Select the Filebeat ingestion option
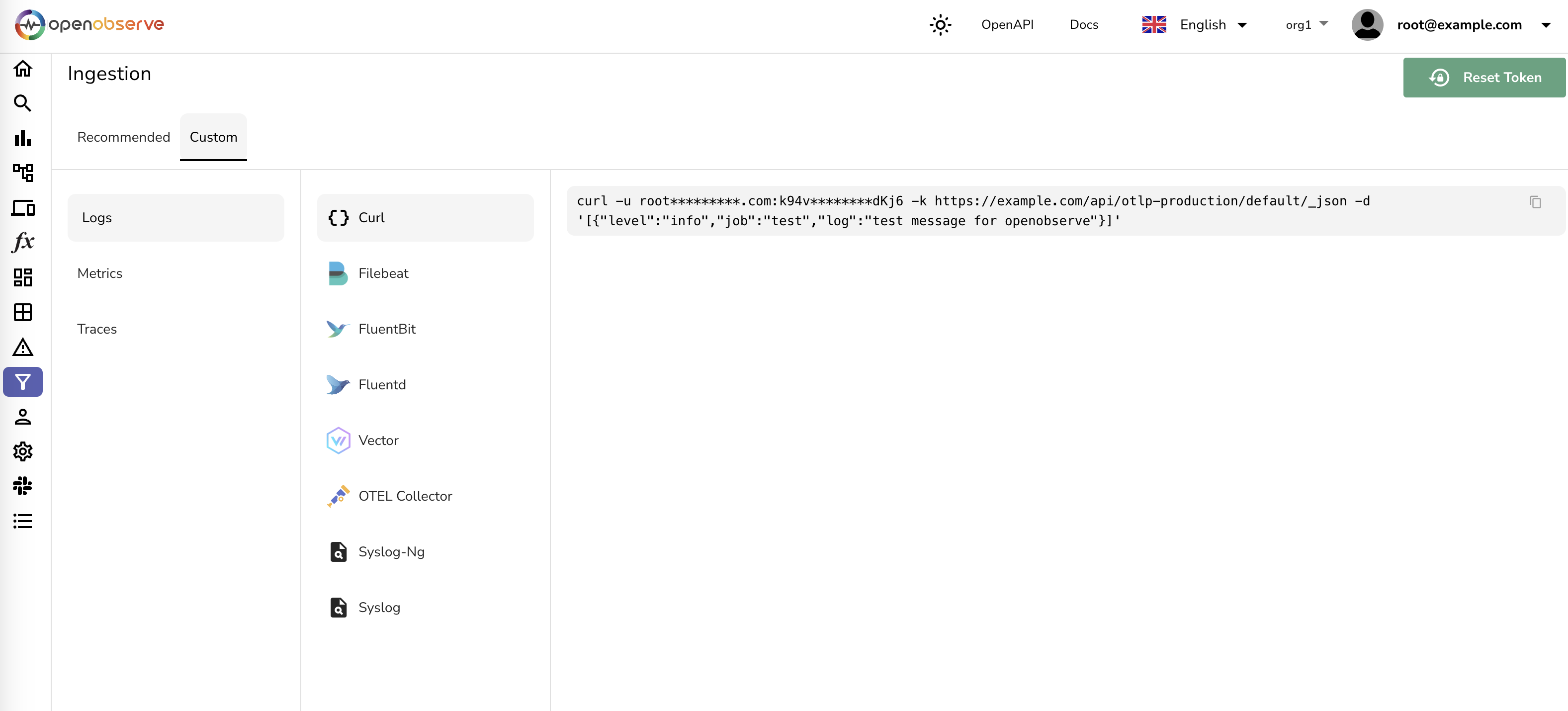The image size is (1568, 711). point(383,273)
